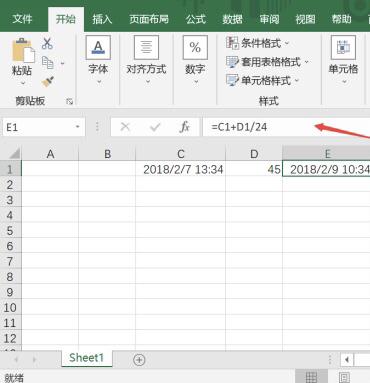Switch to the Formulas (公式) tab

pyautogui.click(x=196, y=19)
